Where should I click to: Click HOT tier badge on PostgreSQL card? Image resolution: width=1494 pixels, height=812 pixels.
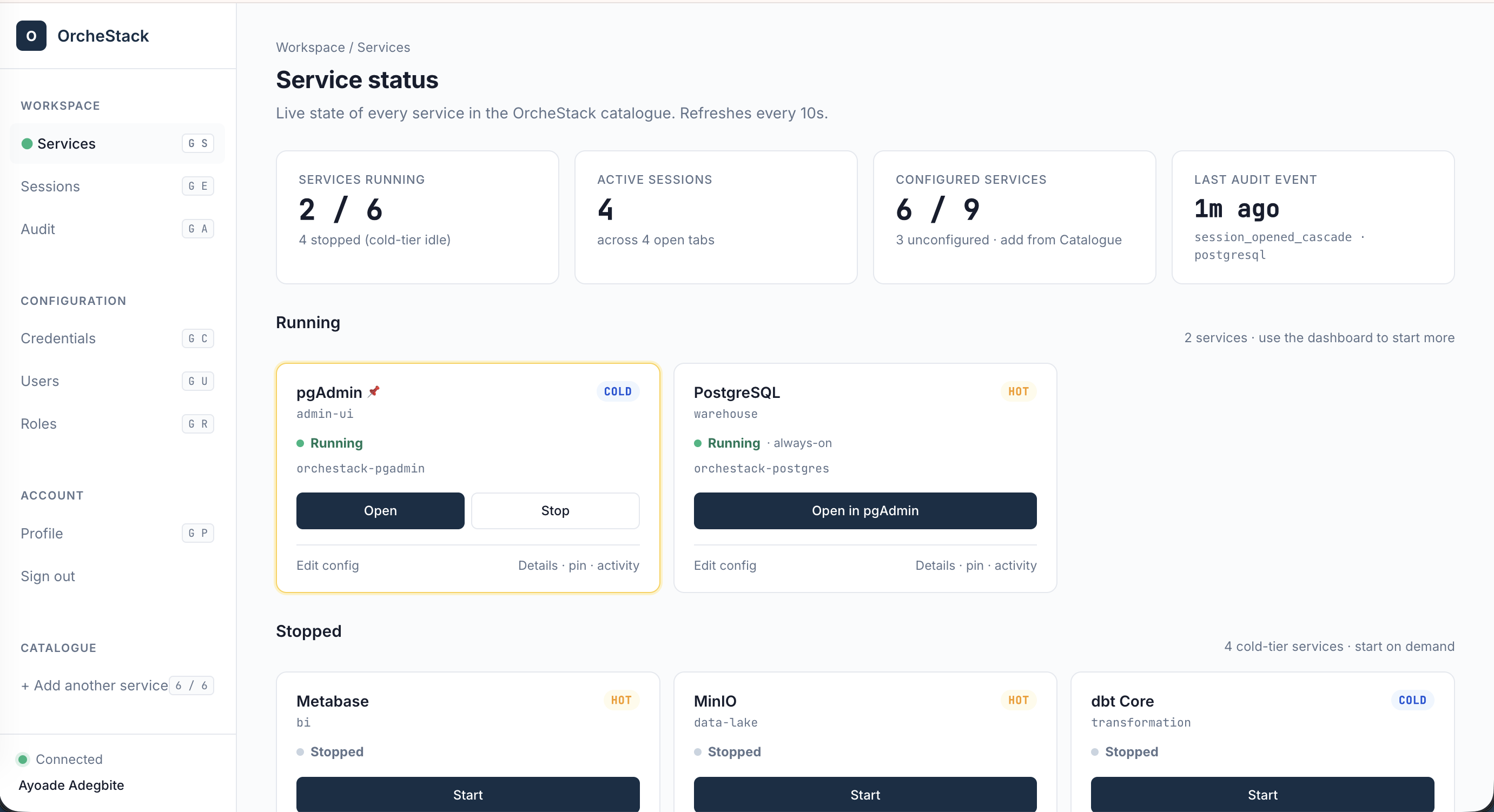(1019, 392)
